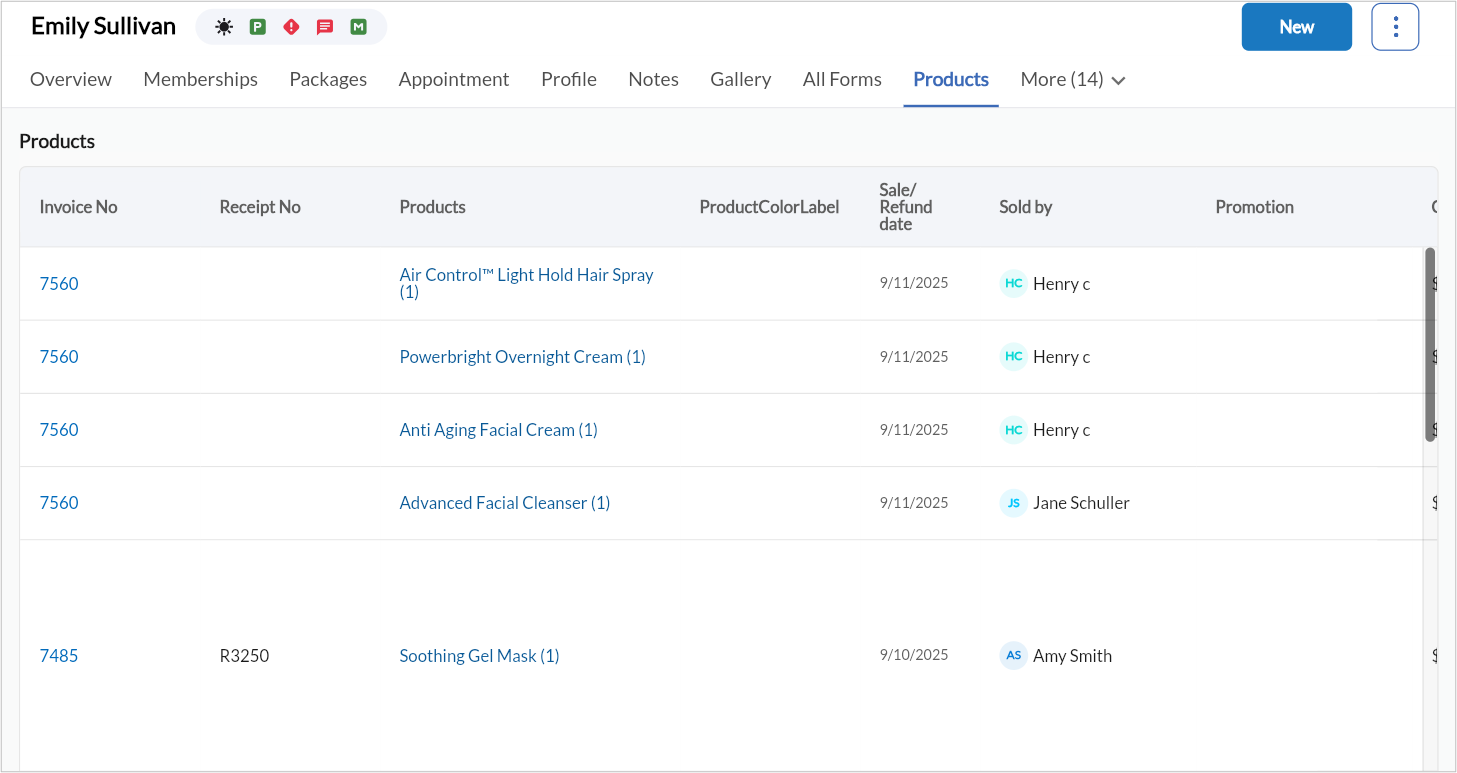Screen dimensions: 1457x773
Task: Click the Sold by column header
Action: click(x=1026, y=207)
